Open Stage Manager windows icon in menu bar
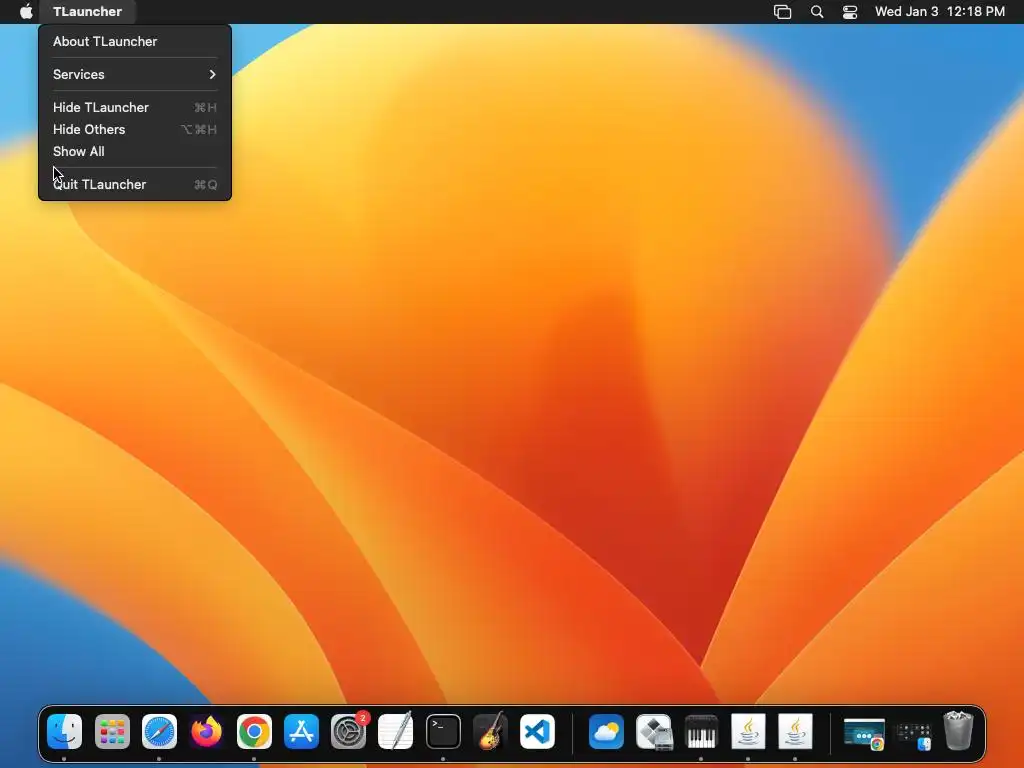 [782, 12]
